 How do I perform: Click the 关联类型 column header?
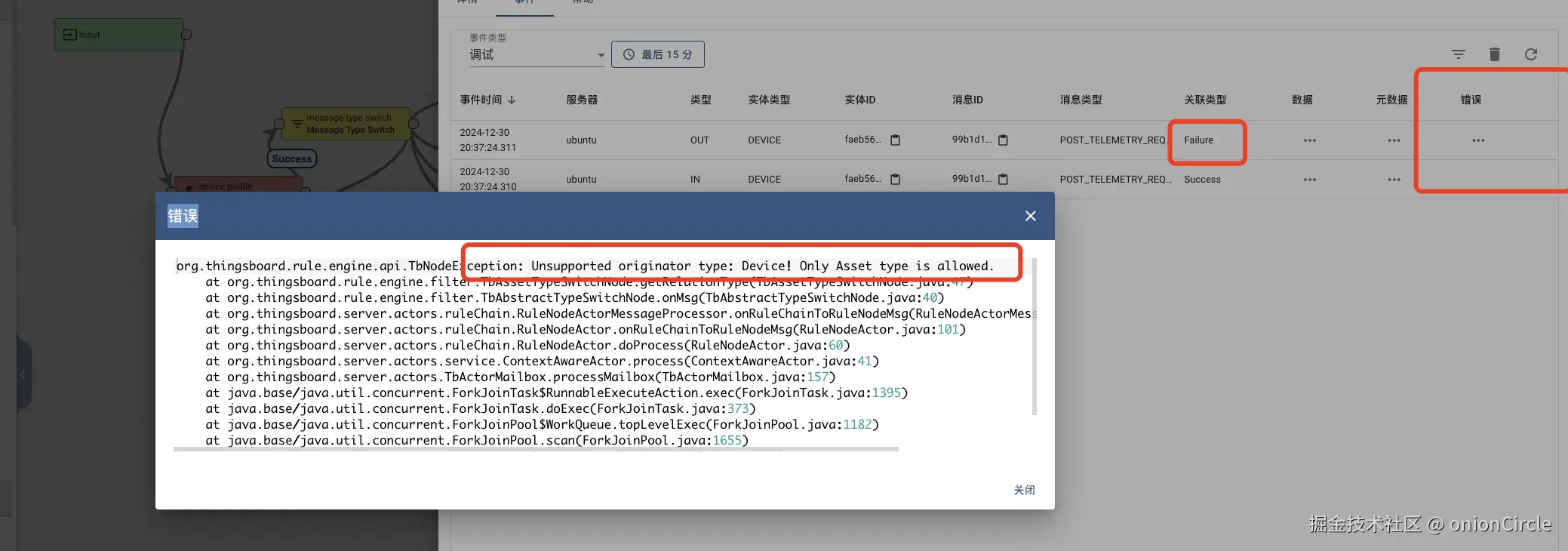click(1205, 100)
